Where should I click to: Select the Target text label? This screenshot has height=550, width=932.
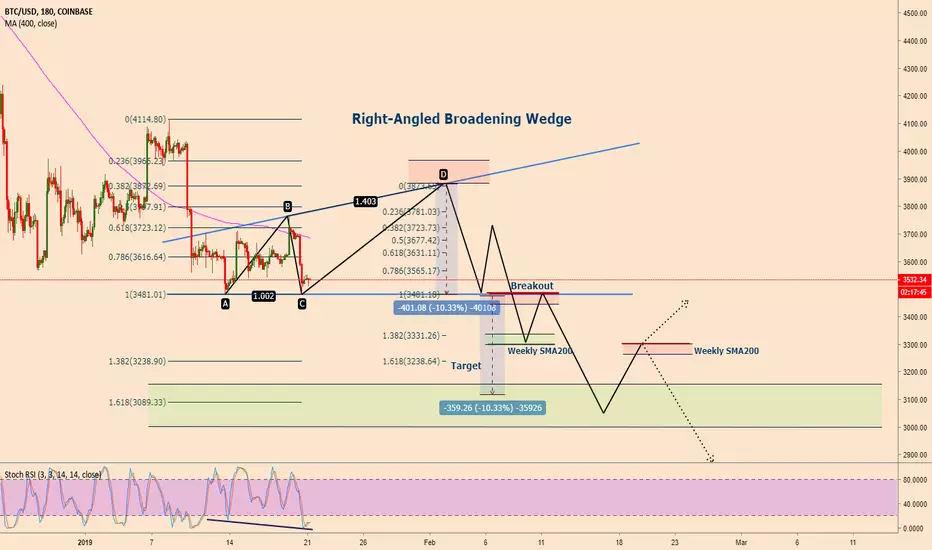click(x=465, y=366)
